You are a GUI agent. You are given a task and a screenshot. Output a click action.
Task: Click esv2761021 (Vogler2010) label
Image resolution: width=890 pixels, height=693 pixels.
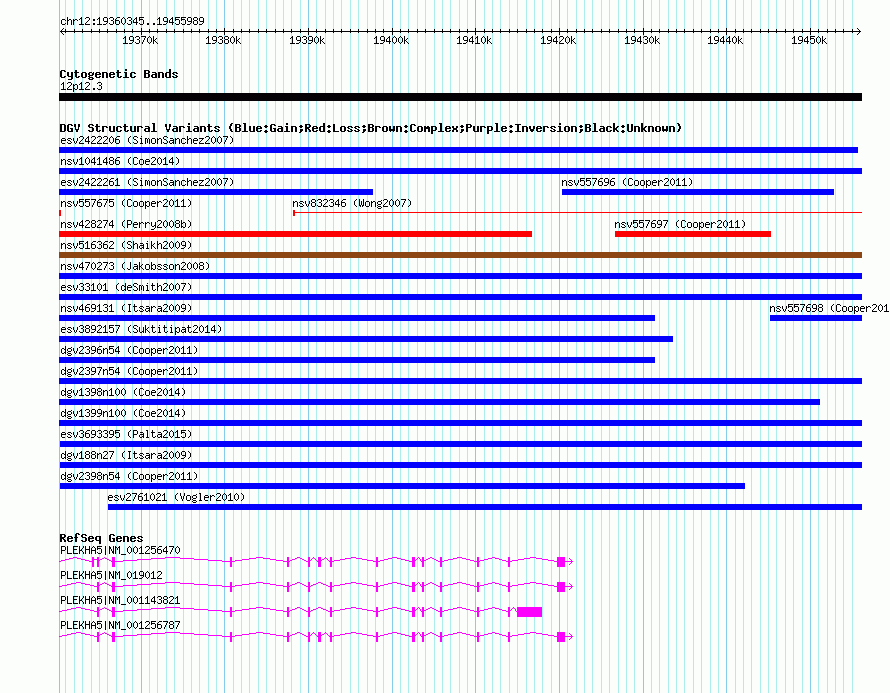click(x=176, y=497)
